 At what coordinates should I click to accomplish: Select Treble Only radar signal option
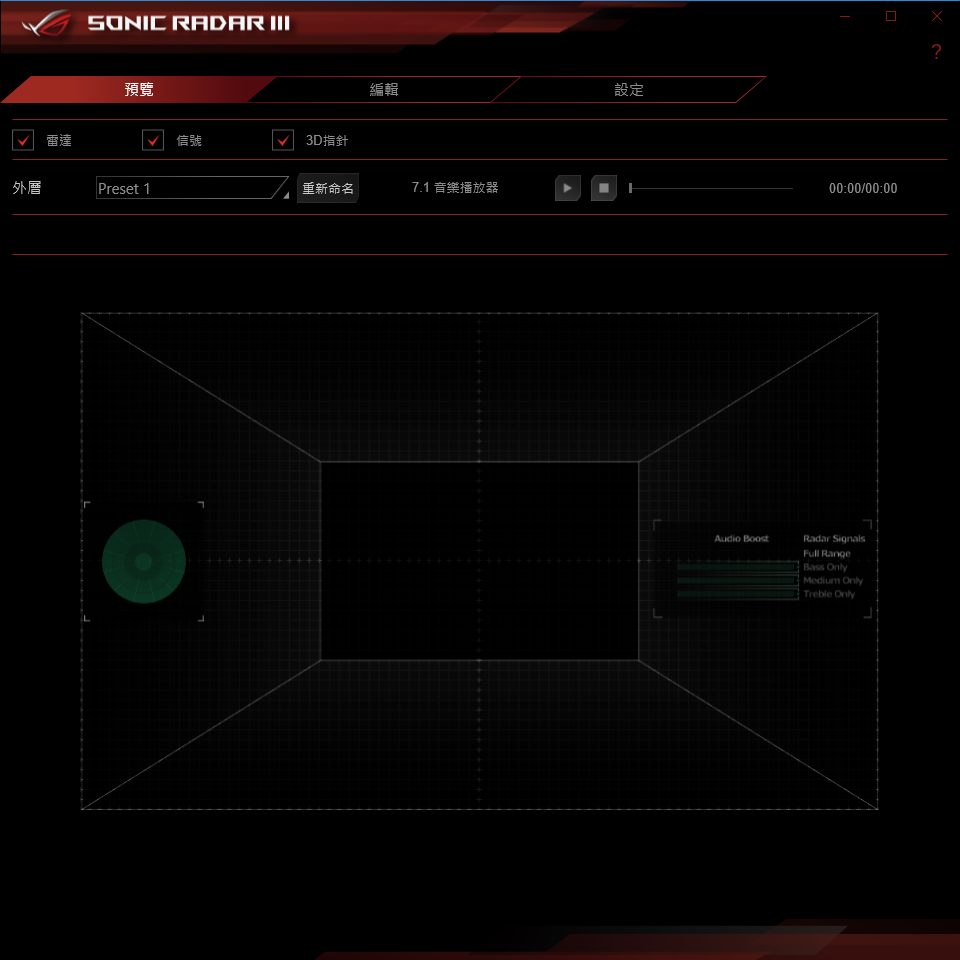pyautogui.click(x=829, y=594)
